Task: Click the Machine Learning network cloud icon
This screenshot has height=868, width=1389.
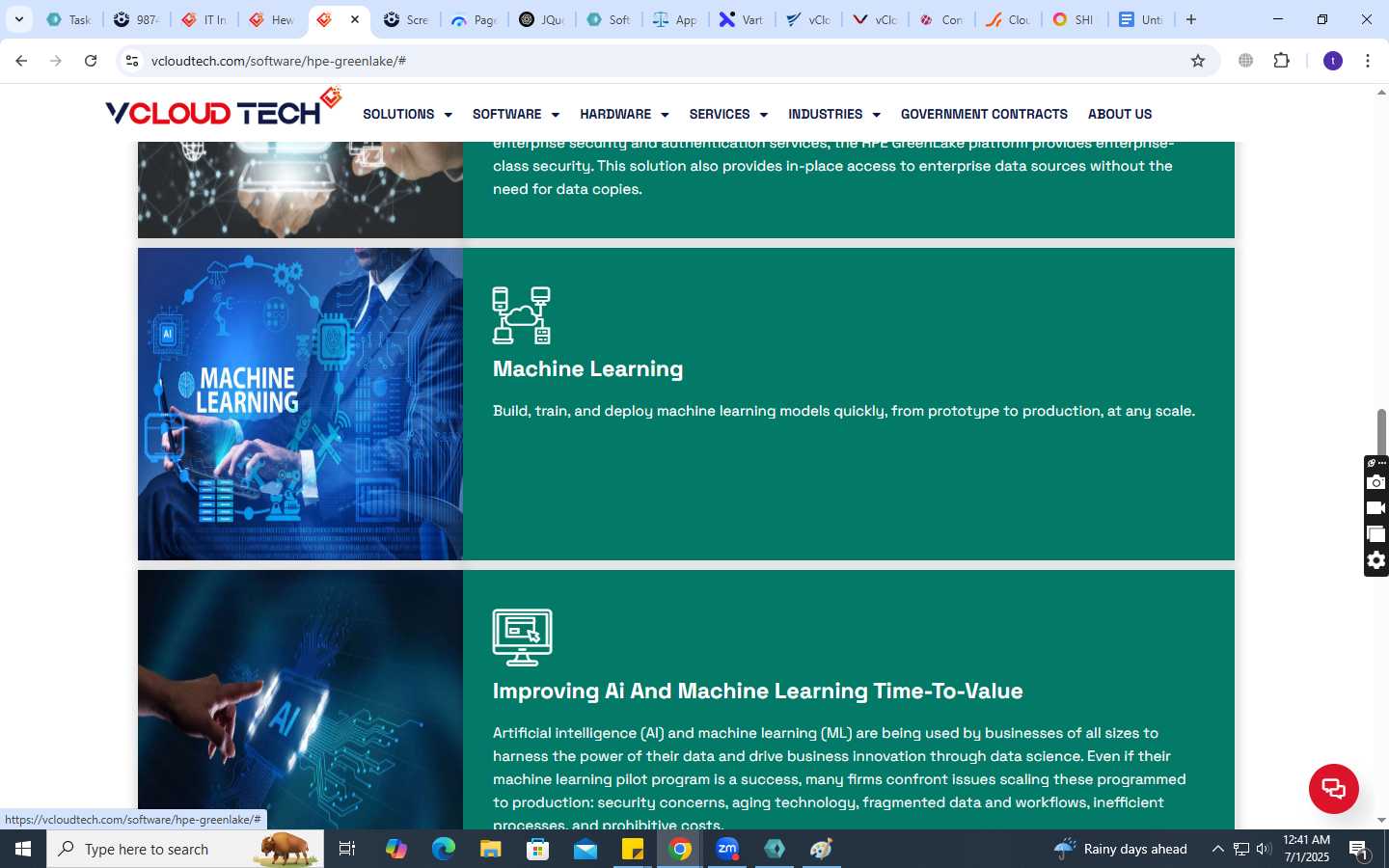Action: click(522, 315)
